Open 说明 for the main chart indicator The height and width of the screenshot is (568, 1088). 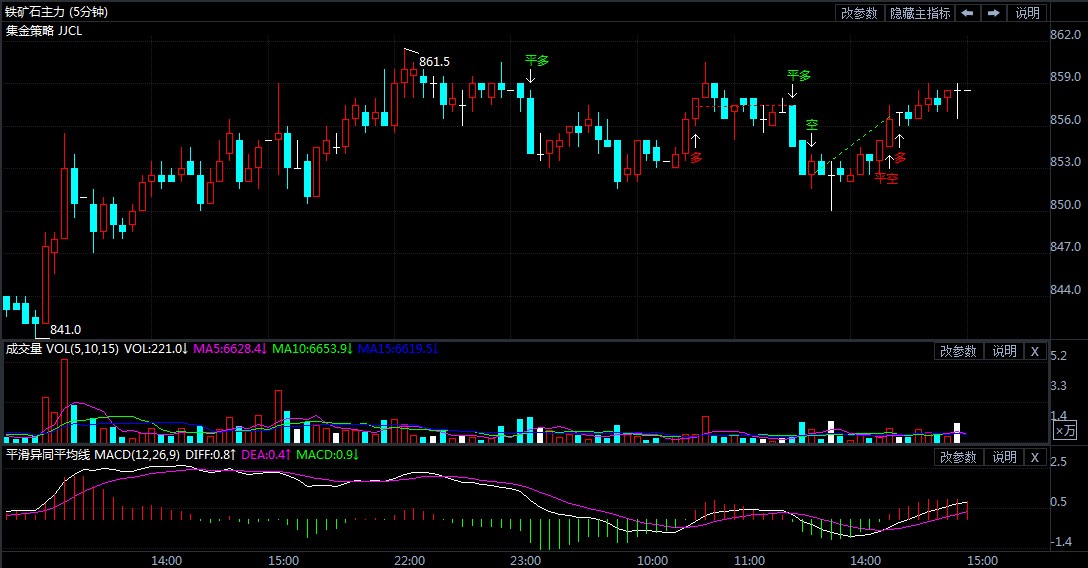click(1027, 13)
